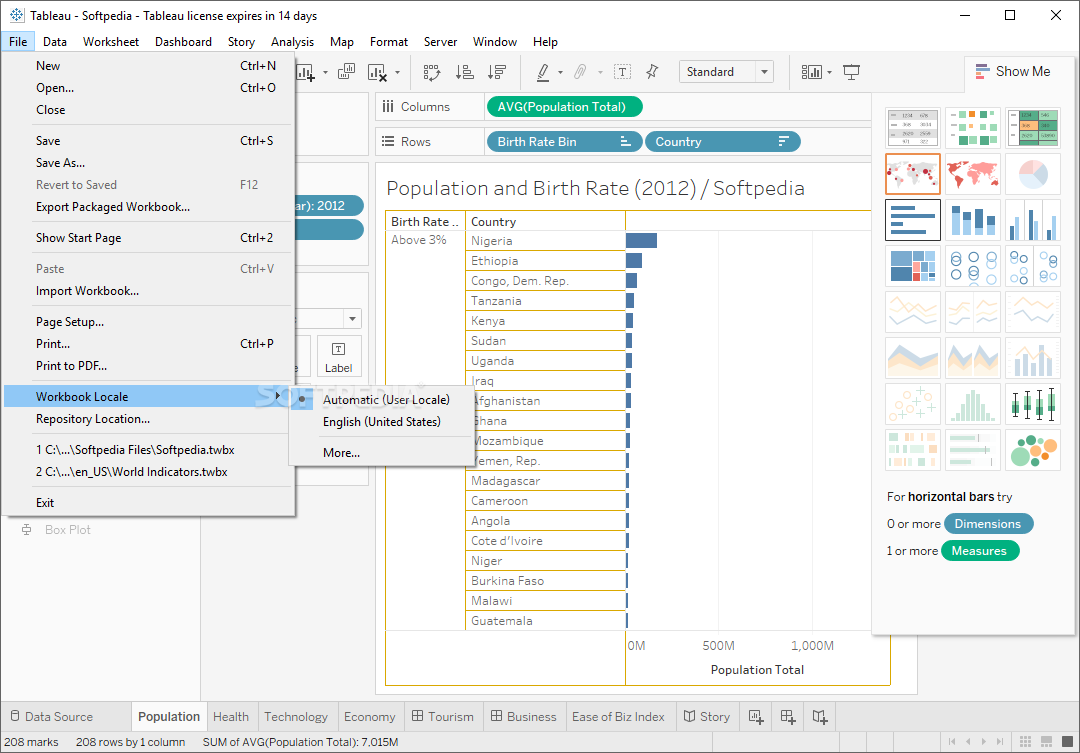Select the circle views chart type

coord(973,266)
